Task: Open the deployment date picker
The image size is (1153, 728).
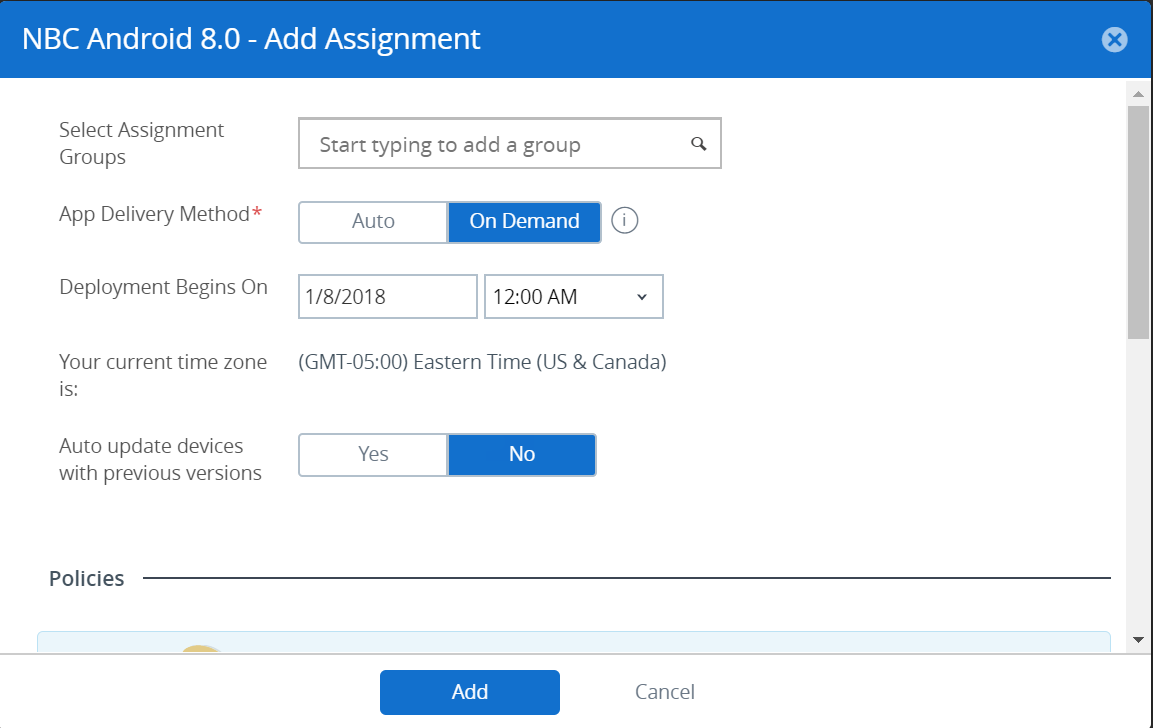Action: [387, 296]
